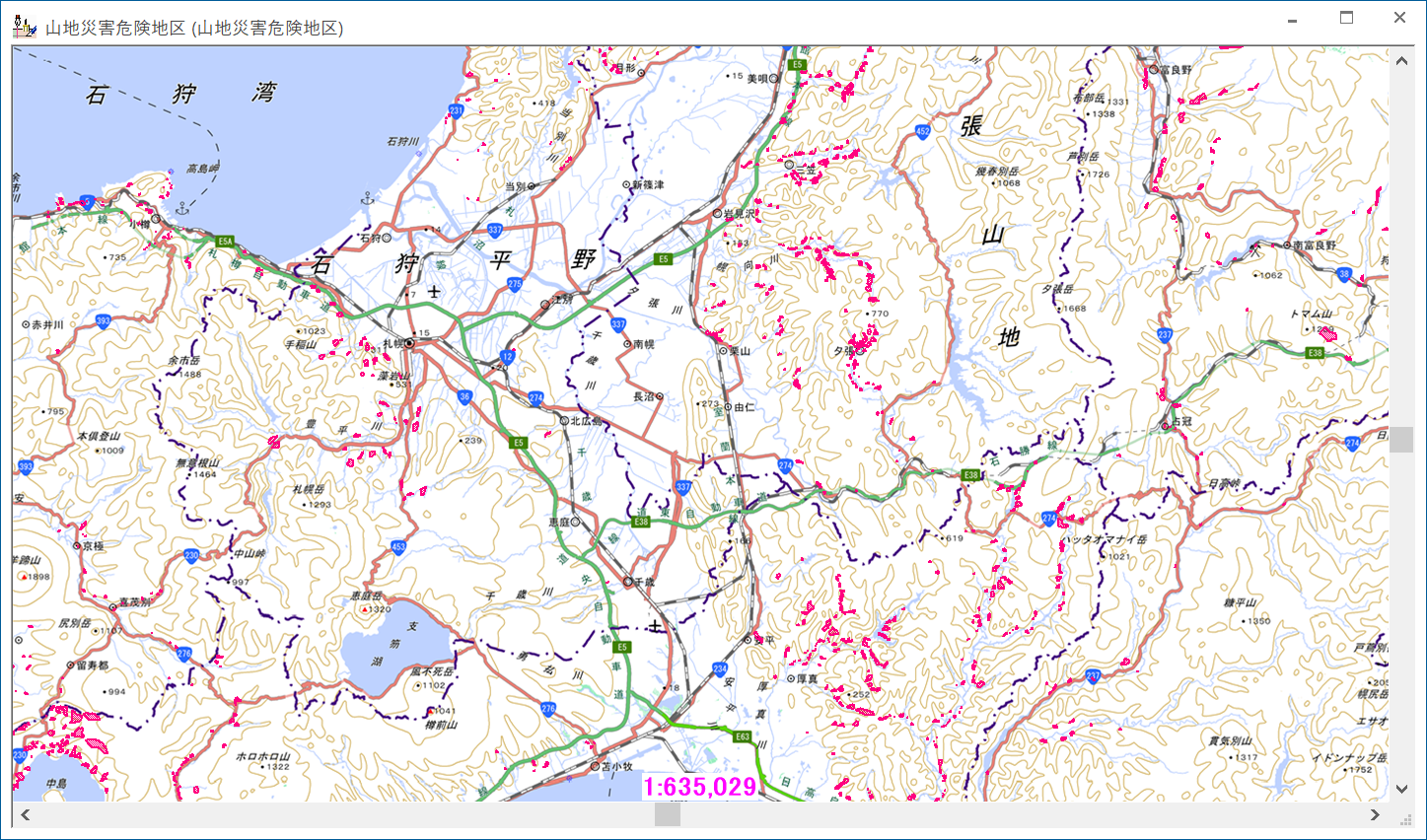1427x840 pixels.
Task: Click the vertical scrollbar thumb
Action: (1401, 440)
